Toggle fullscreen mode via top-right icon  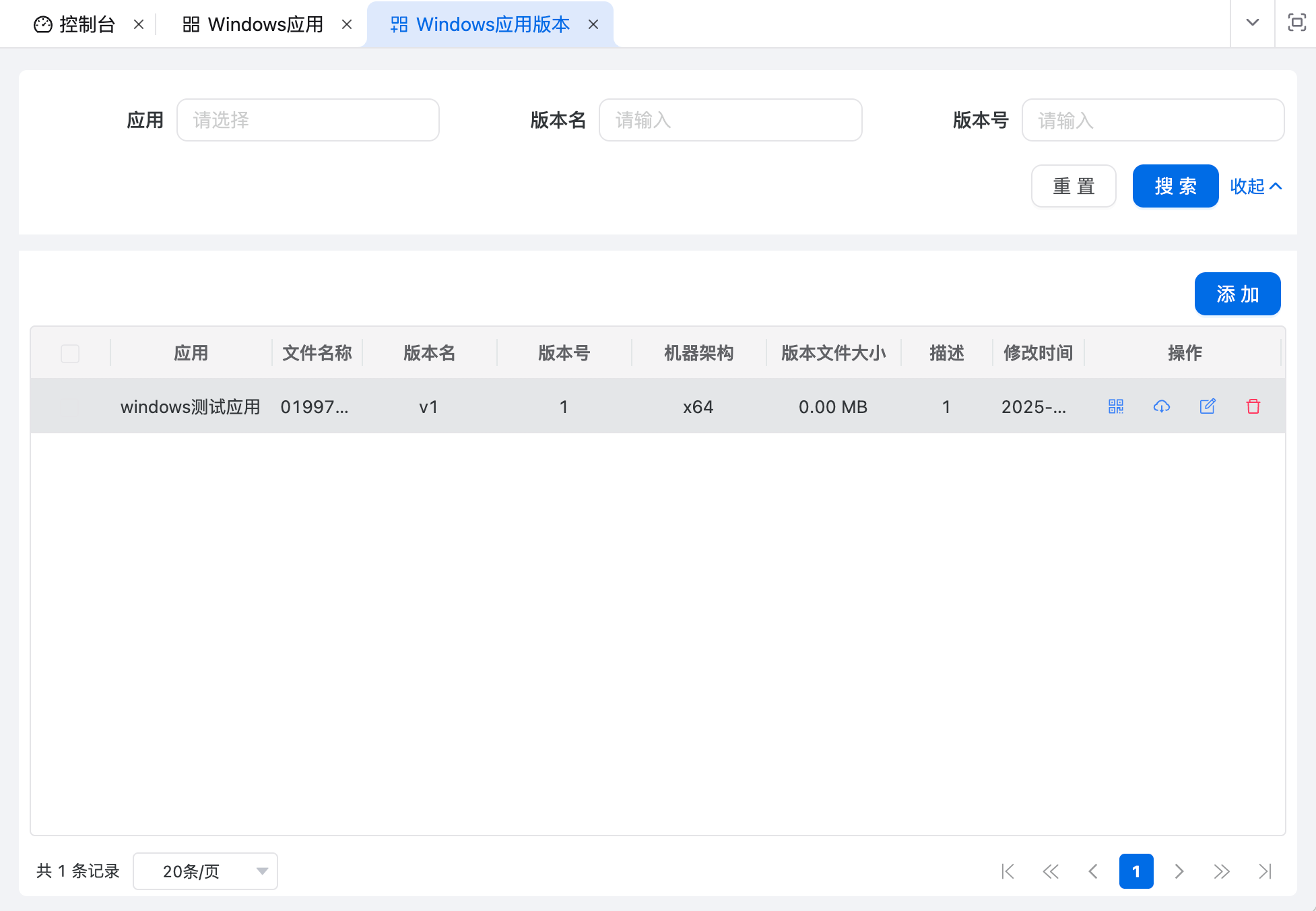(x=1296, y=23)
